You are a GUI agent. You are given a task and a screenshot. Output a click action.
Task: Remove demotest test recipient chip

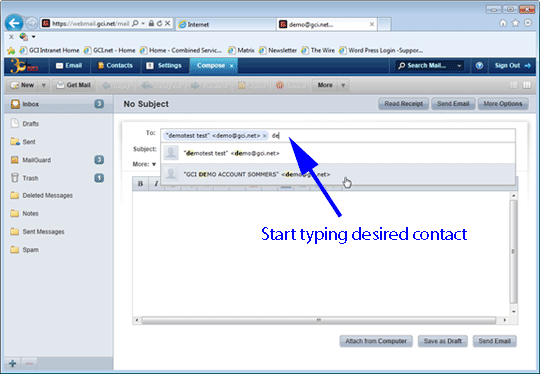click(264, 136)
